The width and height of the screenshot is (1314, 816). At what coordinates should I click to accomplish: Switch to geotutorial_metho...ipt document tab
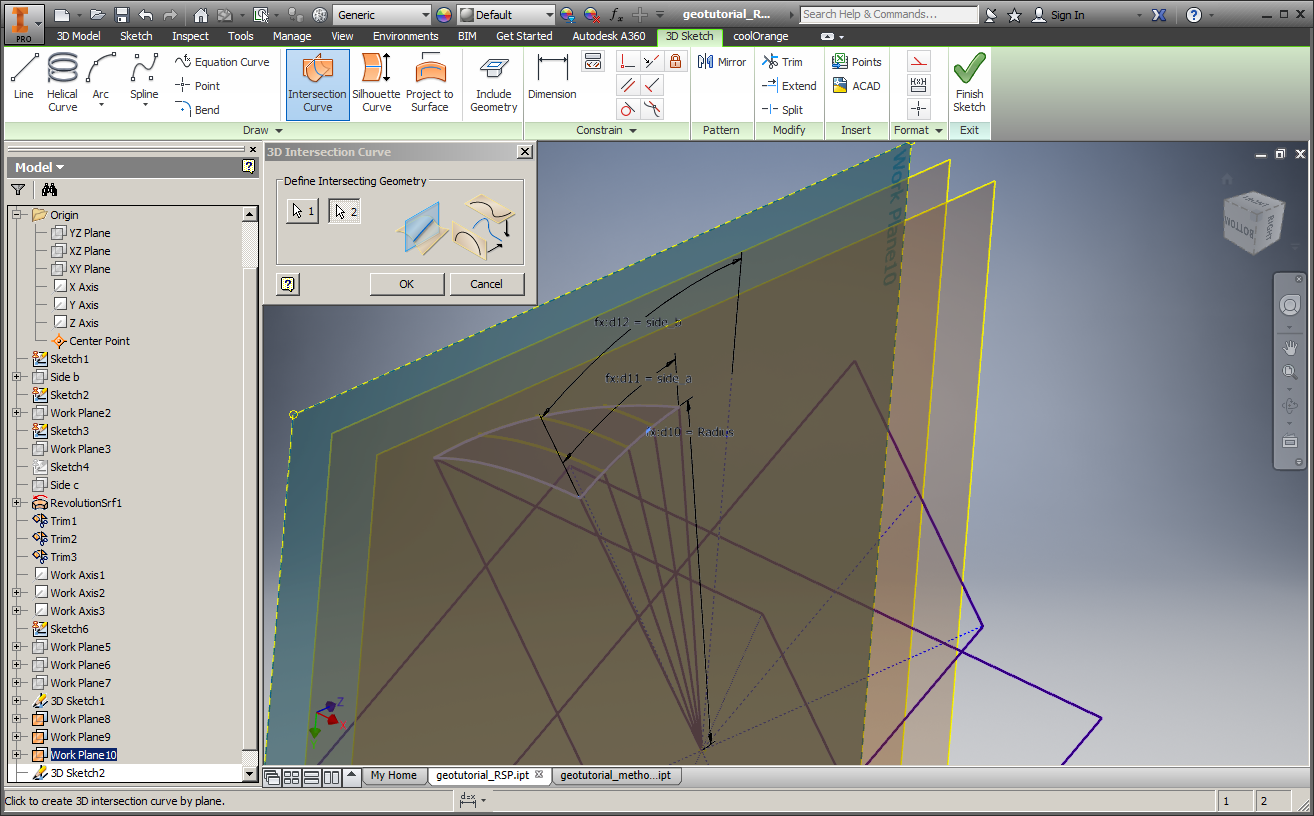[x=615, y=775]
